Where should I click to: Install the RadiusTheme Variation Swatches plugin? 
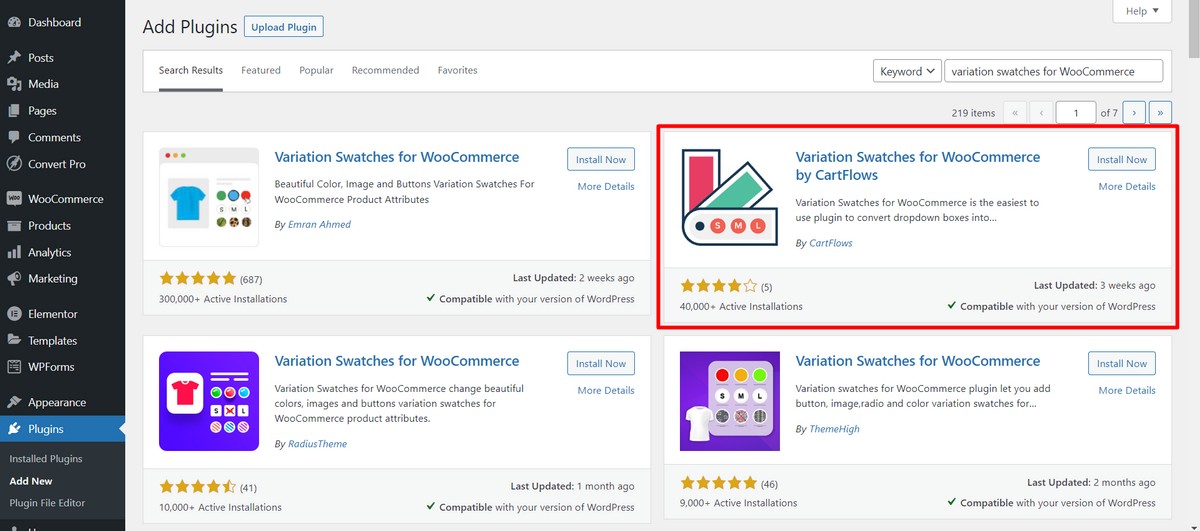click(601, 364)
